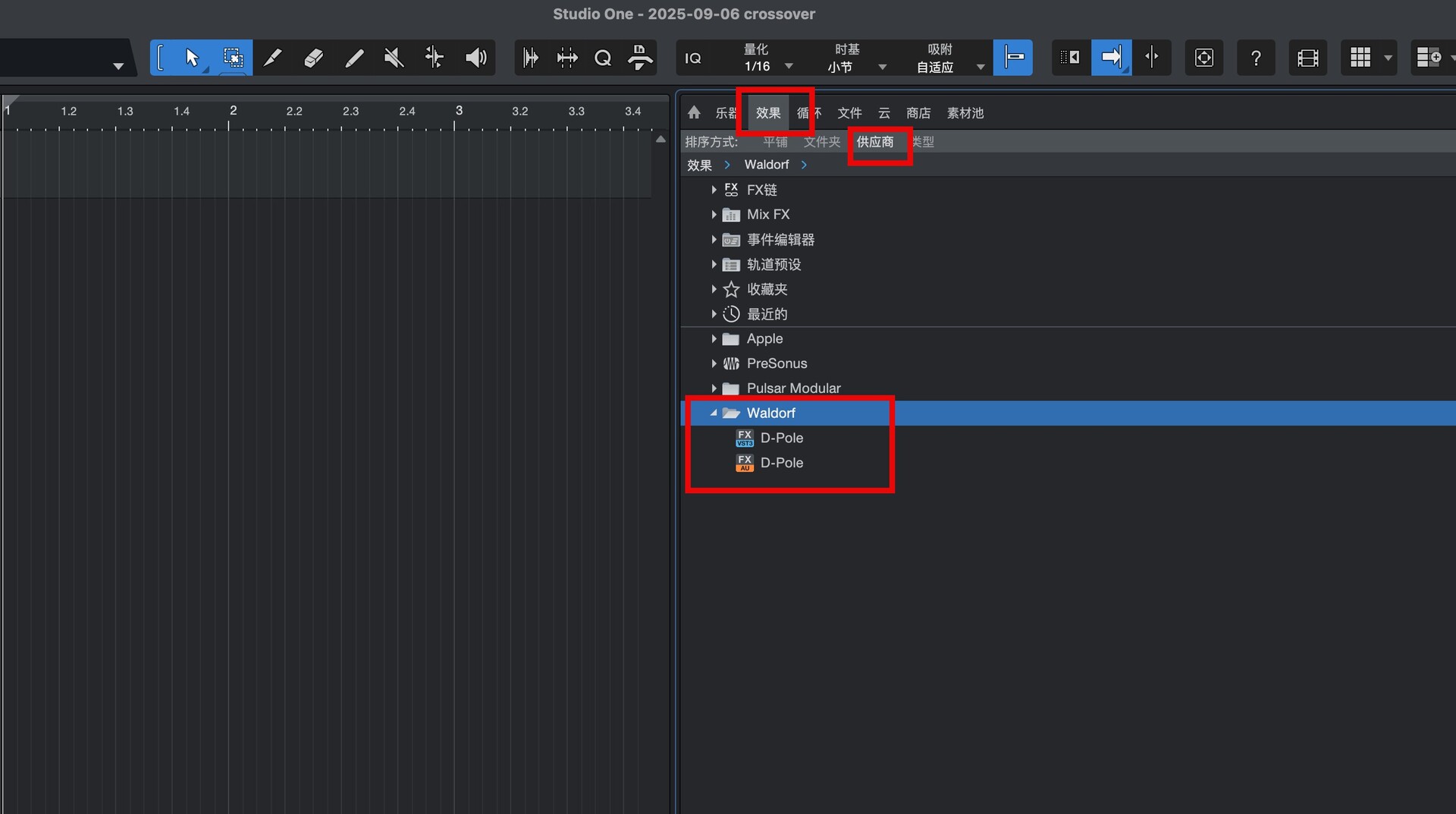Expand the 最近的 item
The image size is (1456, 814).
pos(714,314)
